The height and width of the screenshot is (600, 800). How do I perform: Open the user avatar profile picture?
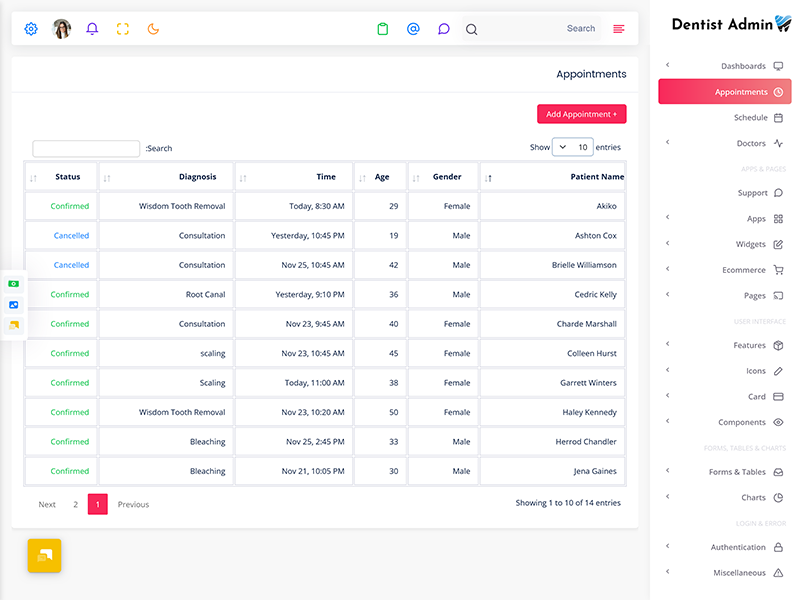pyautogui.click(x=62, y=29)
